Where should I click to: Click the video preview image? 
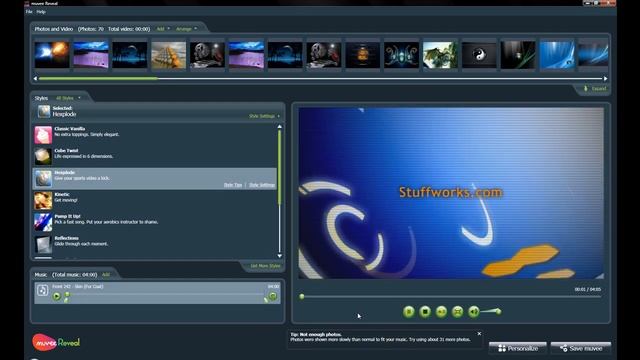[451, 193]
